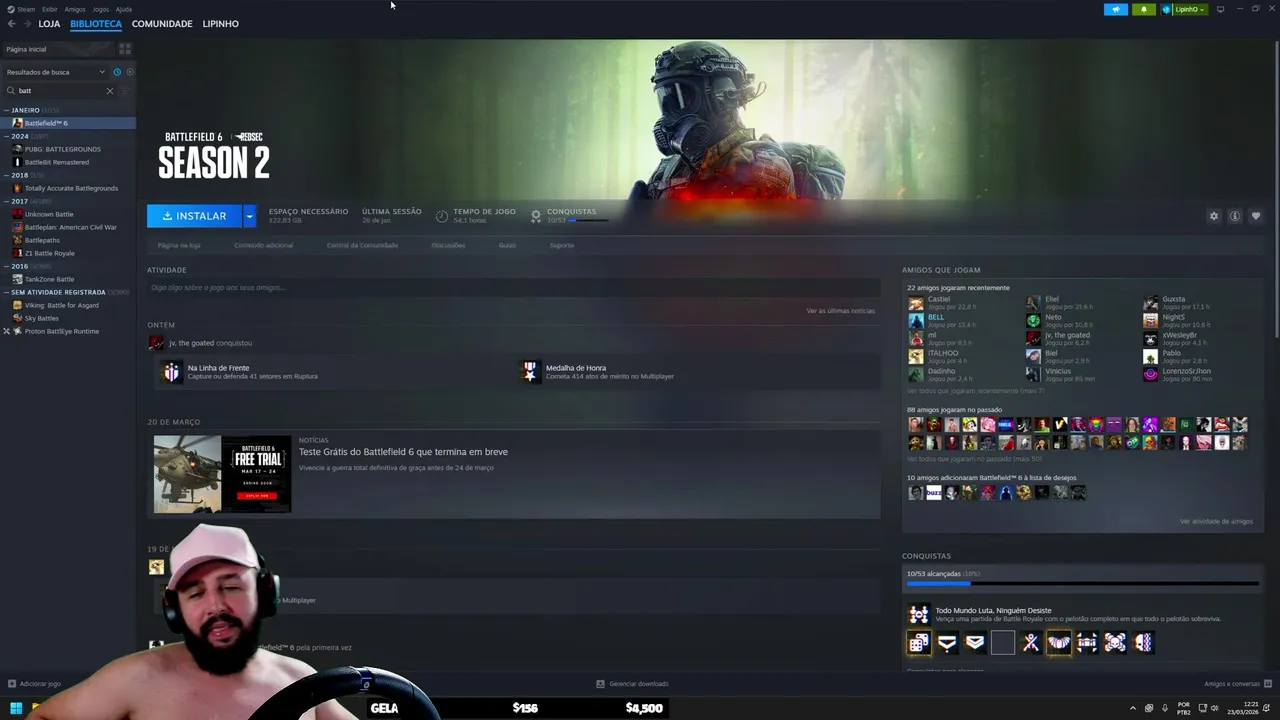Collapse the JANEIRO group

pyautogui.click(x=7, y=110)
